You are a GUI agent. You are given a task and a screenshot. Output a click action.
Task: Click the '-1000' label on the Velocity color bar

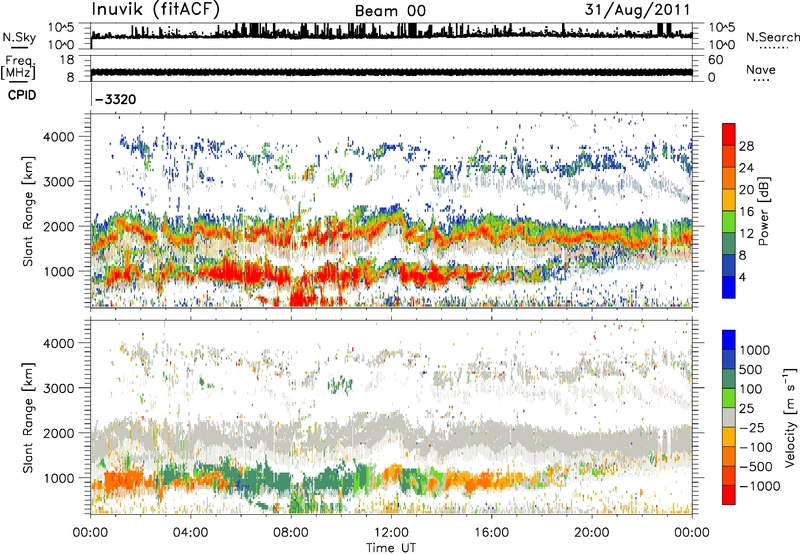[760, 486]
